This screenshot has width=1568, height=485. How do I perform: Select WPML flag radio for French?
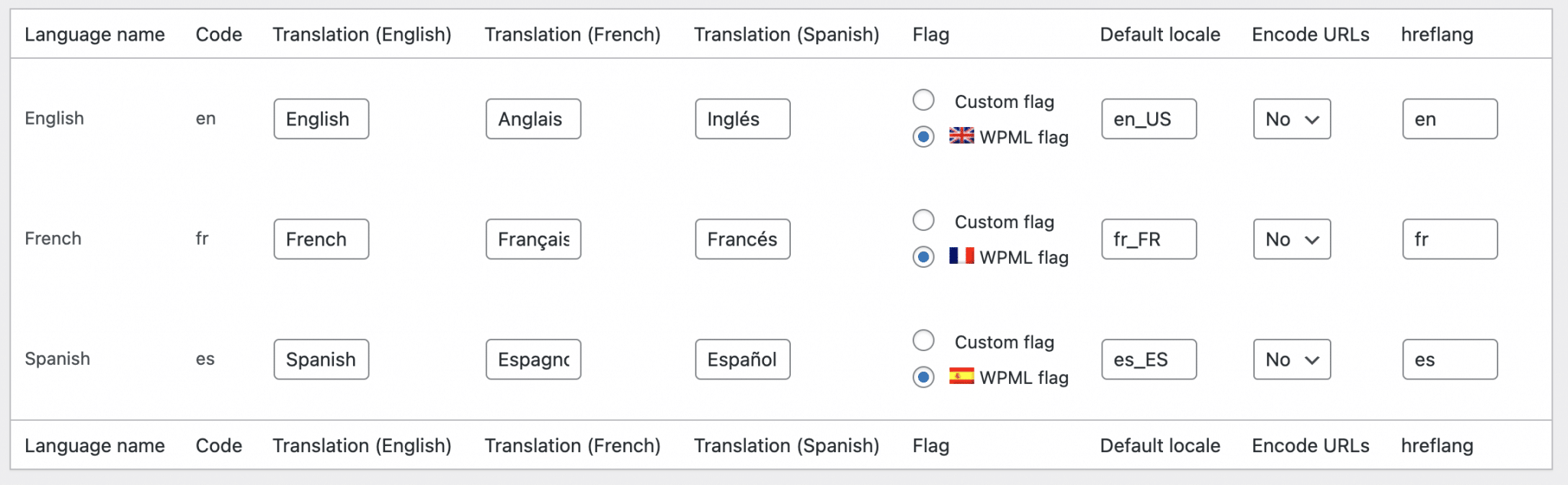[923, 257]
